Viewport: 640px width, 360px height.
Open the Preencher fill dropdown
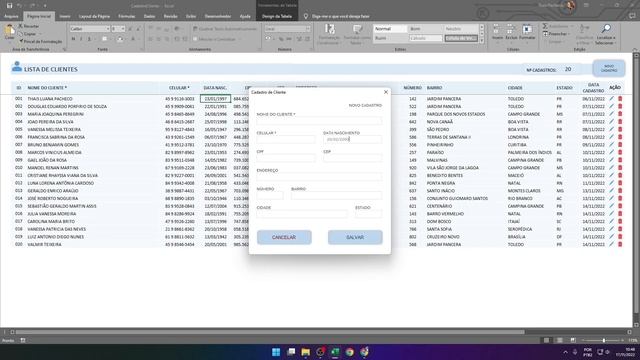[569, 34]
